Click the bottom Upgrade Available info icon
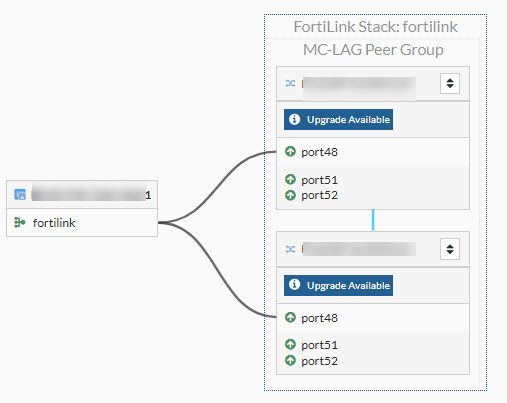507x403 pixels. coord(294,285)
